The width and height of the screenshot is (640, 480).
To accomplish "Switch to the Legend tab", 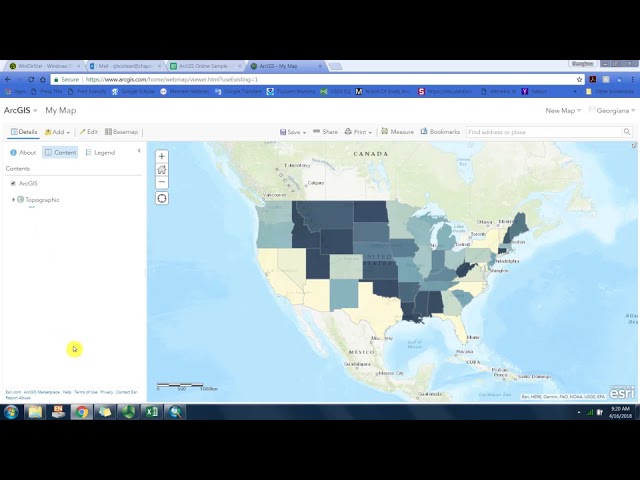I will tap(100, 152).
